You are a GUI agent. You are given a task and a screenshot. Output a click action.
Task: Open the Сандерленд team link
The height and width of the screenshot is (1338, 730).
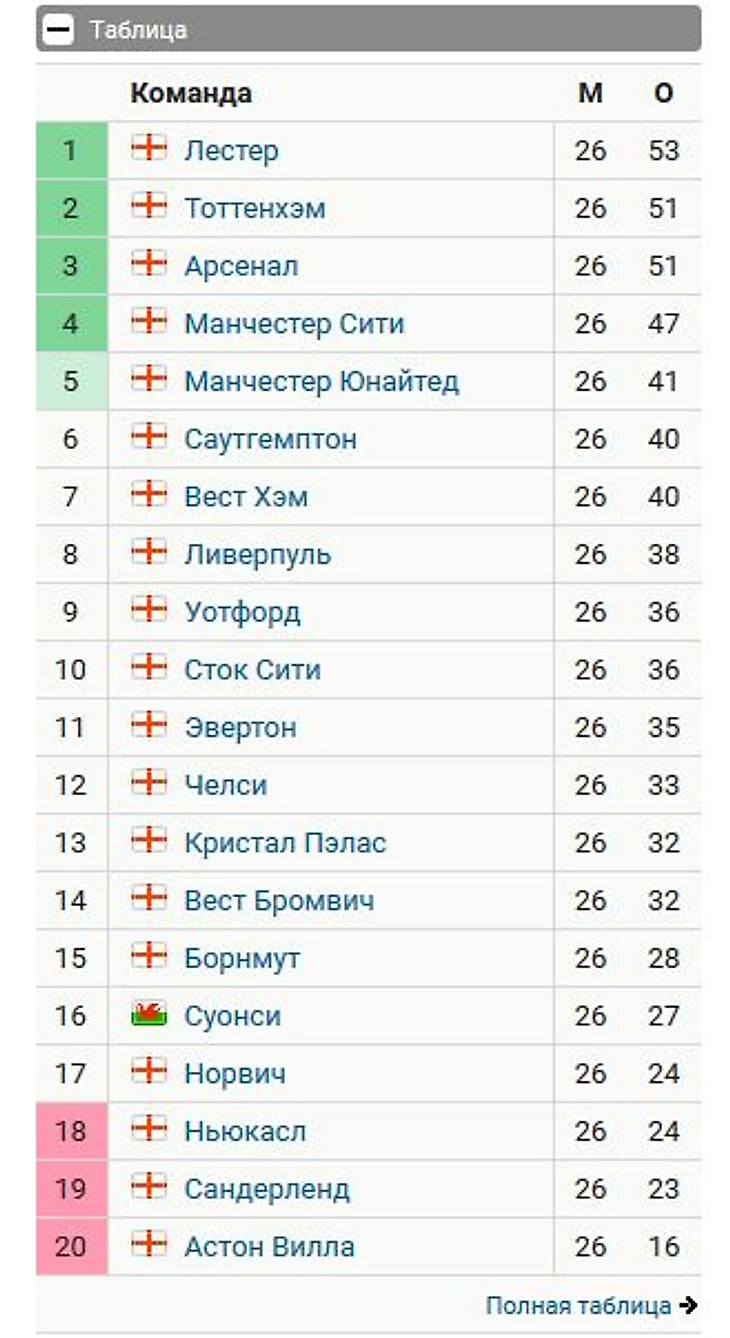point(267,1189)
